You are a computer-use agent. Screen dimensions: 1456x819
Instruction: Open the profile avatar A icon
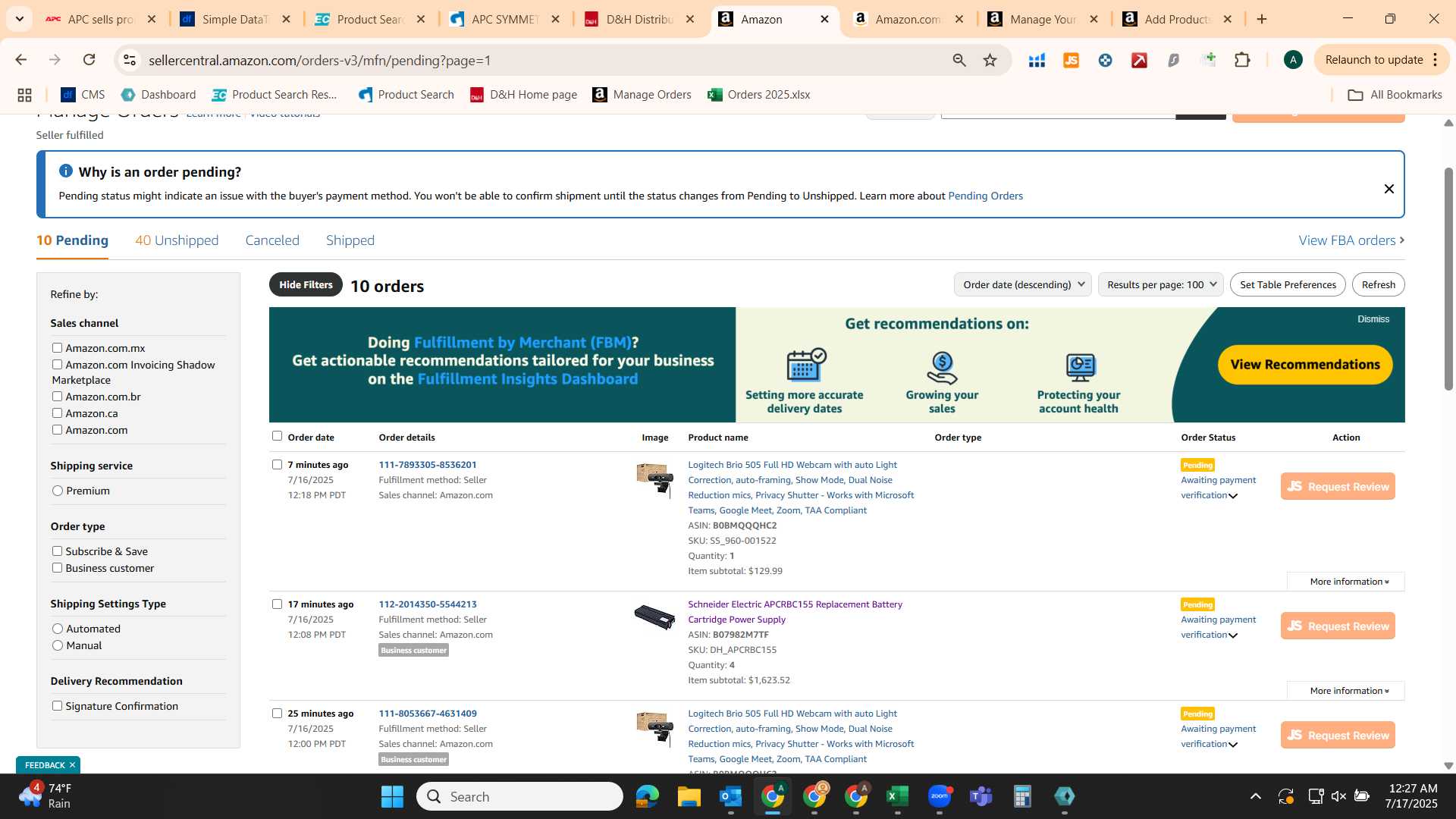(1293, 60)
